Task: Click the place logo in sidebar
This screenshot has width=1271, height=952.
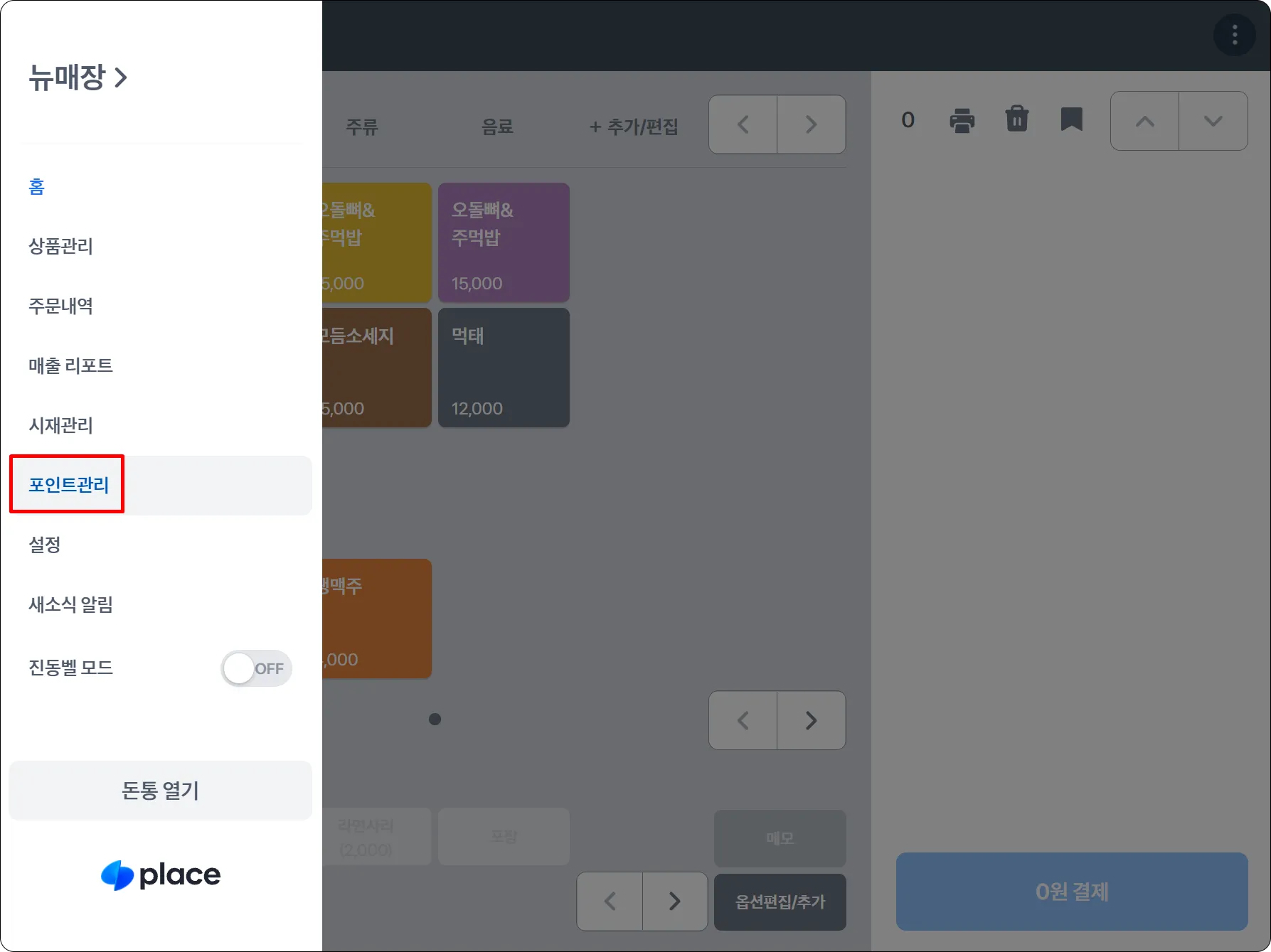Action: [x=161, y=875]
